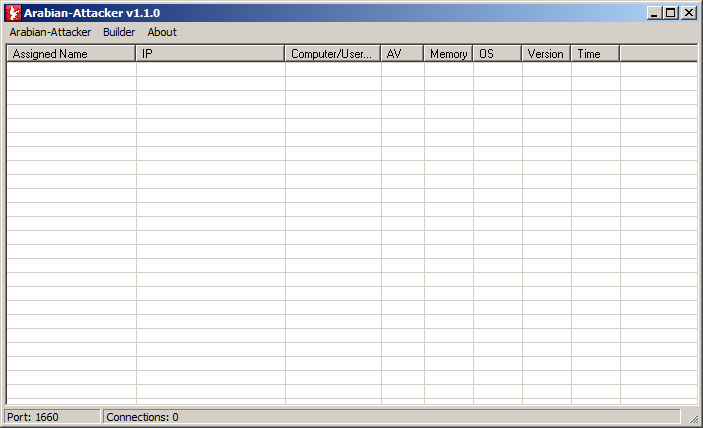The width and height of the screenshot is (703, 428).
Task: Sort entries by the Time column
Action: [595, 54]
